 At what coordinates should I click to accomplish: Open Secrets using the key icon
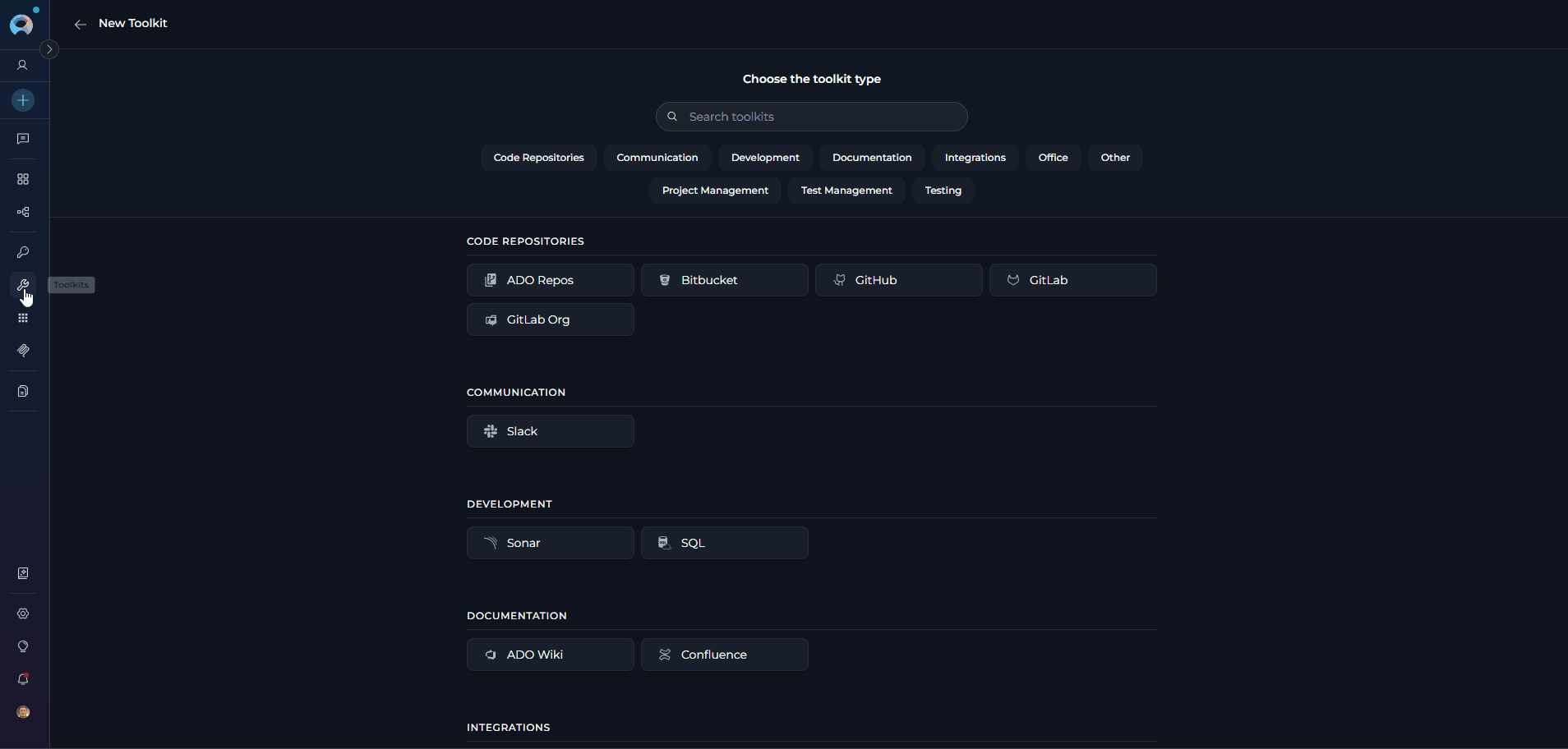tap(22, 252)
